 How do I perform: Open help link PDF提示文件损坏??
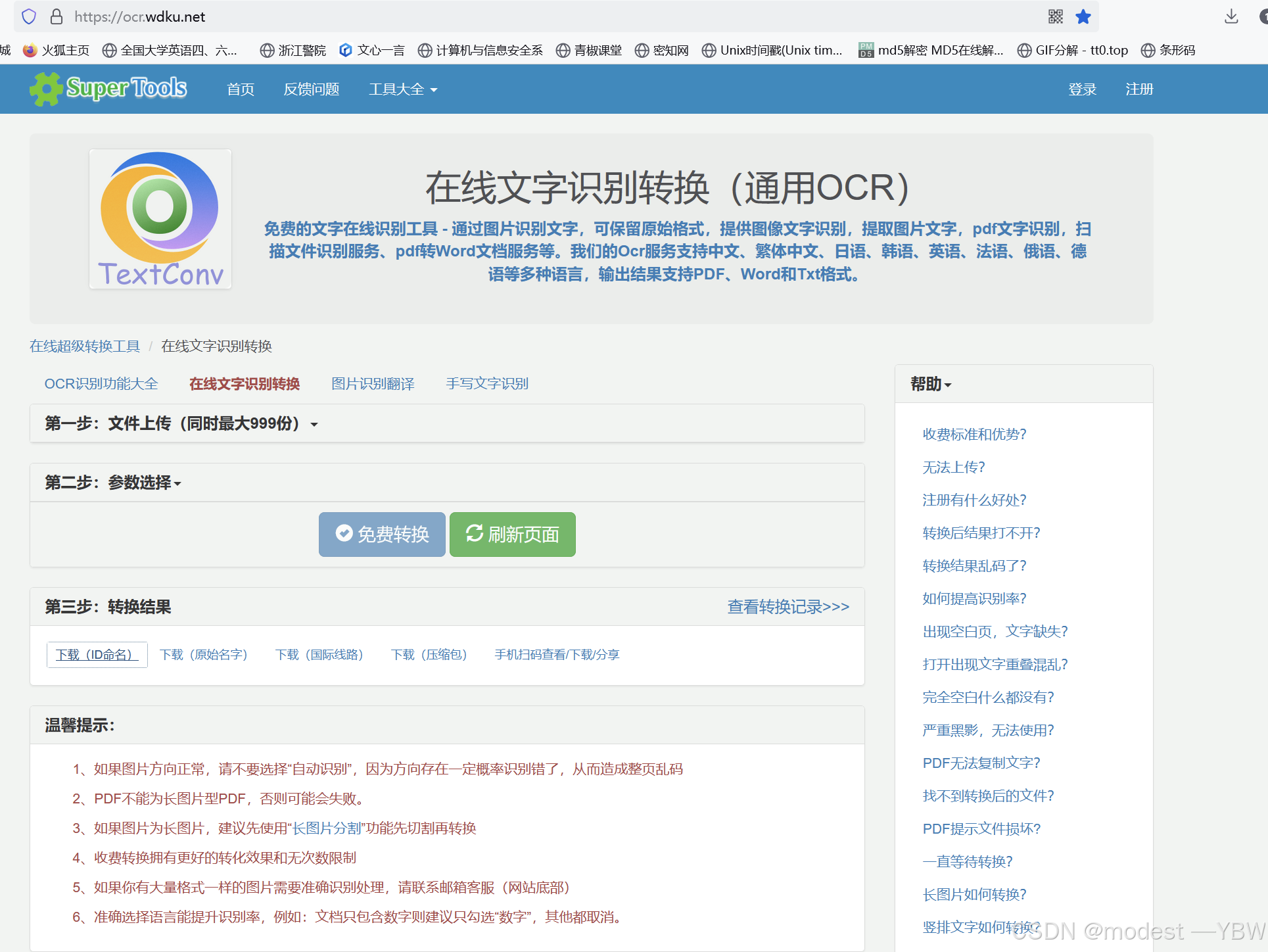click(981, 829)
